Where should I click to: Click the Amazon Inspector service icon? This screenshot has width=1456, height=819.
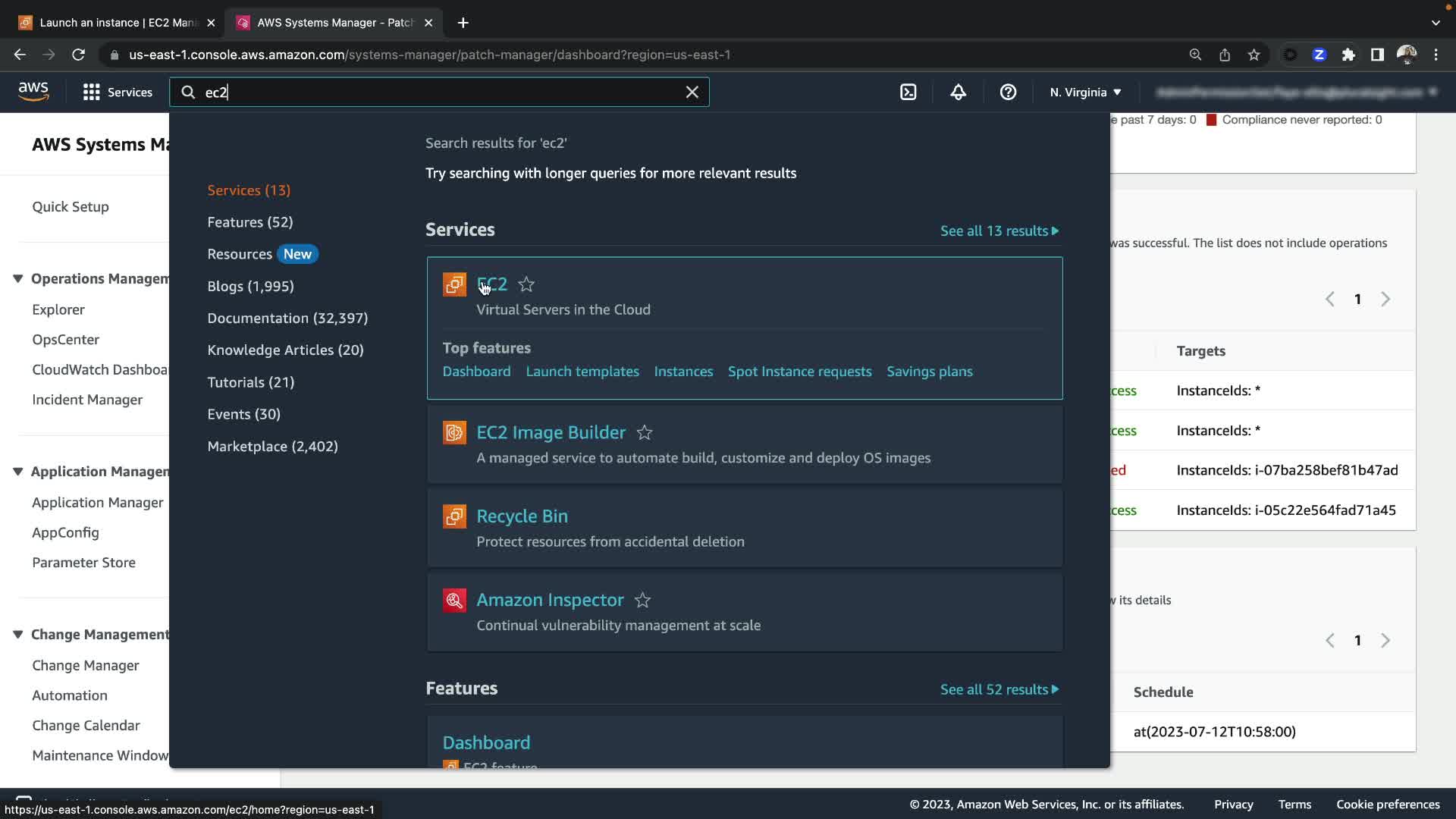454,600
